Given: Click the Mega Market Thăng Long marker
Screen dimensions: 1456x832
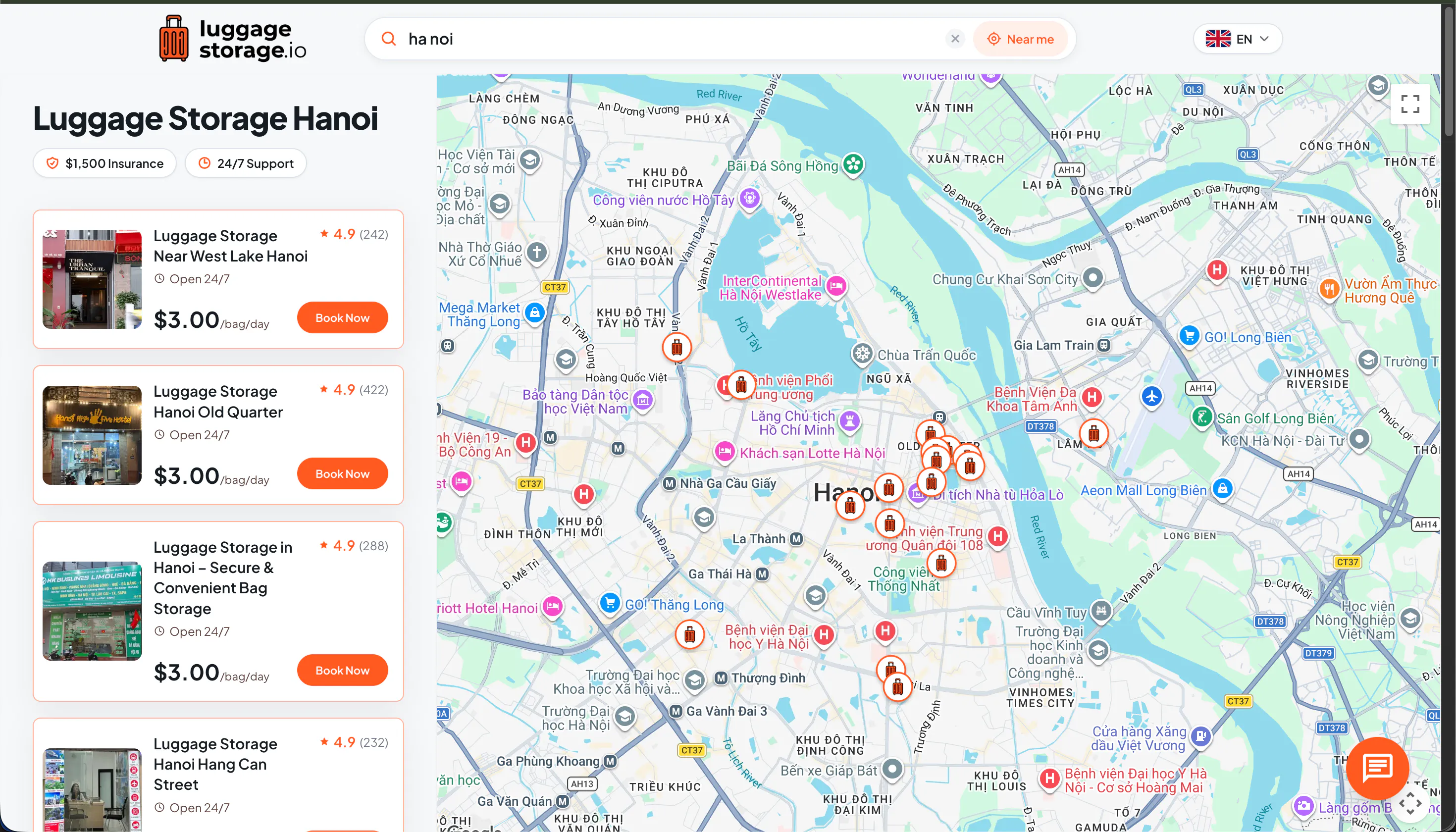Looking at the screenshot, I should coord(535,312).
